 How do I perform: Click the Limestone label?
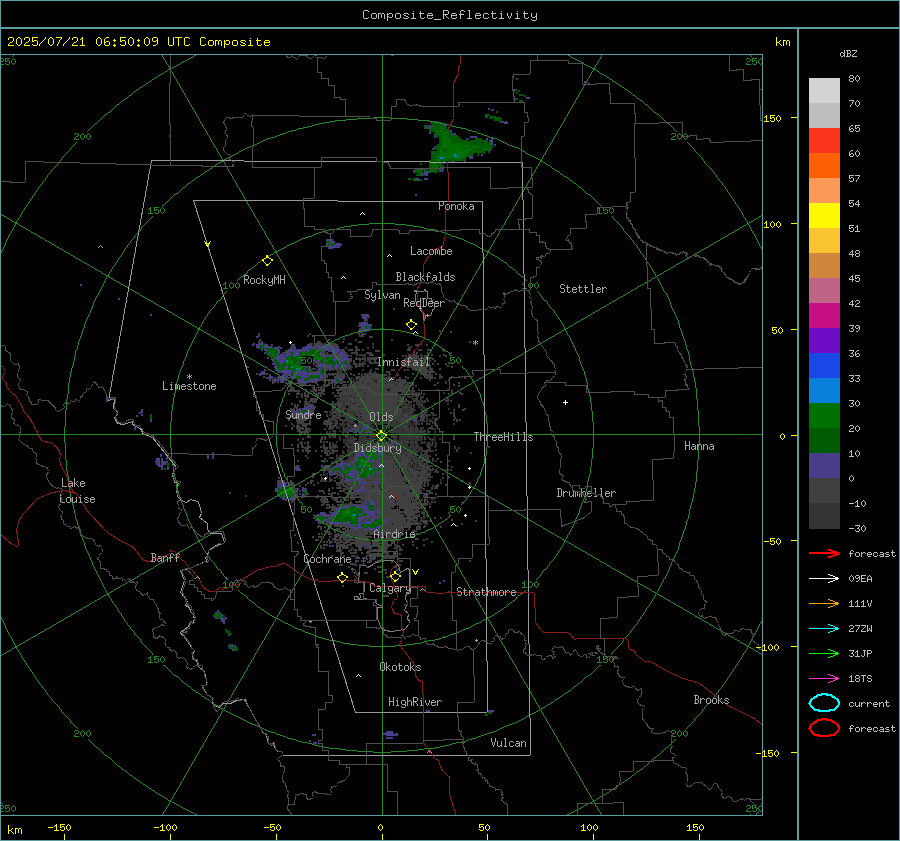pyautogui.click(x=189, y=386)
